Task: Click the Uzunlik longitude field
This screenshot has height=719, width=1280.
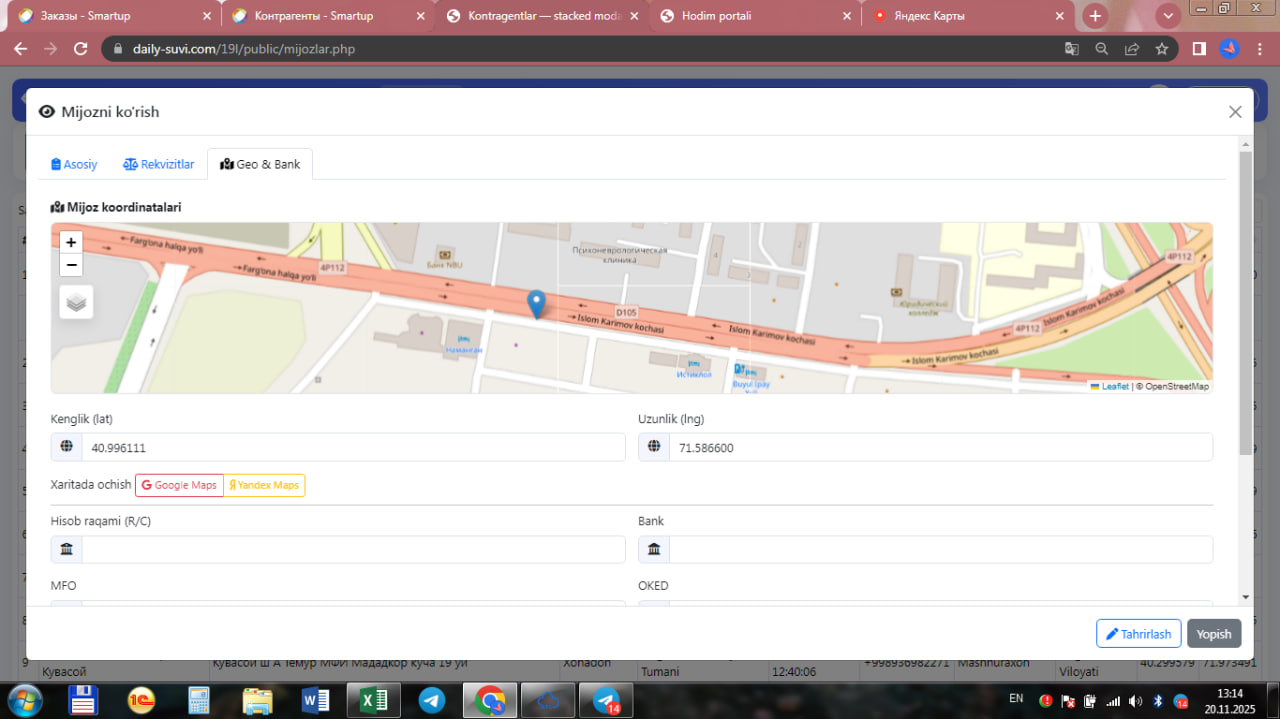Action: [x=939, y=448]
